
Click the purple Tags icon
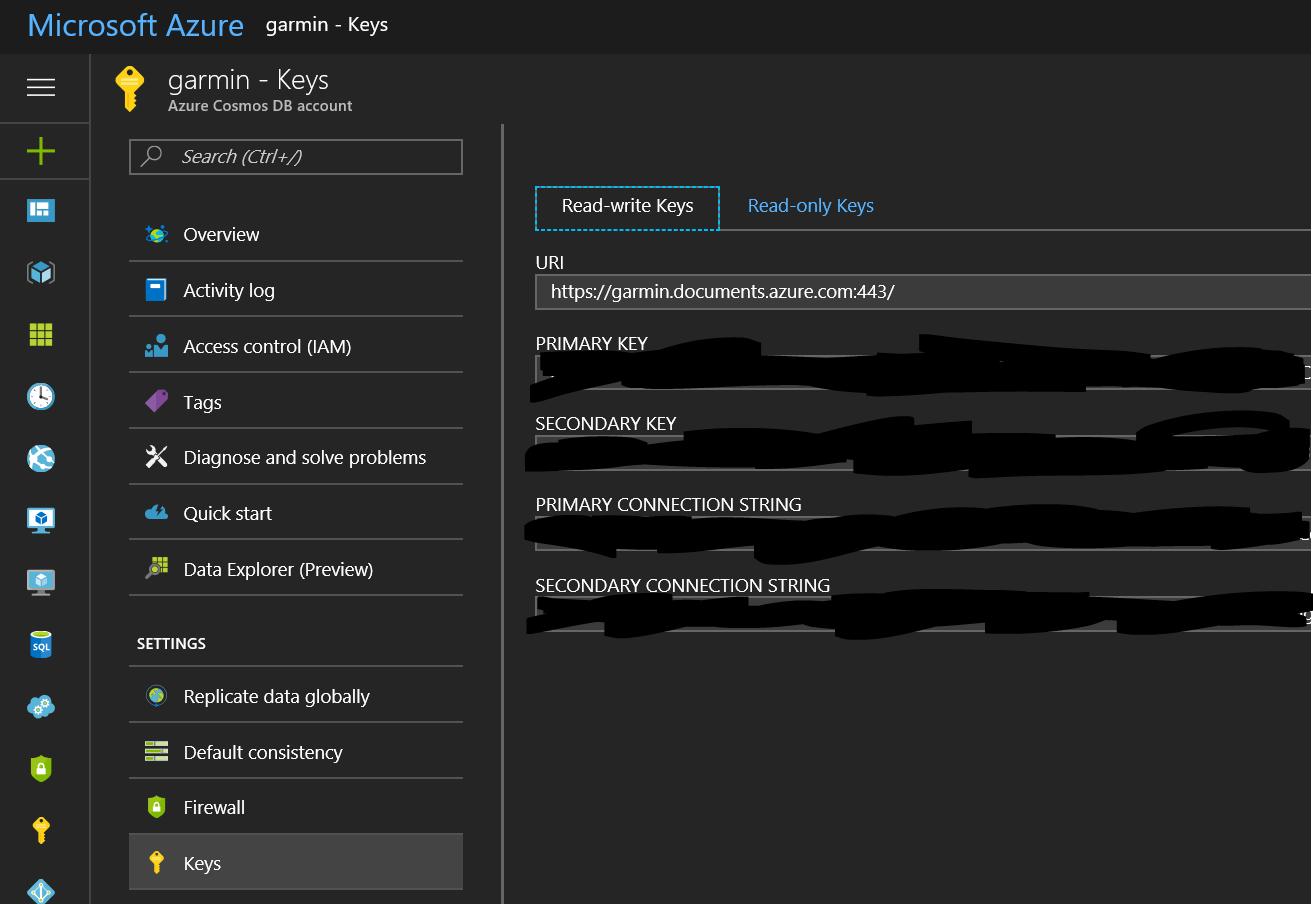point(157,402)
